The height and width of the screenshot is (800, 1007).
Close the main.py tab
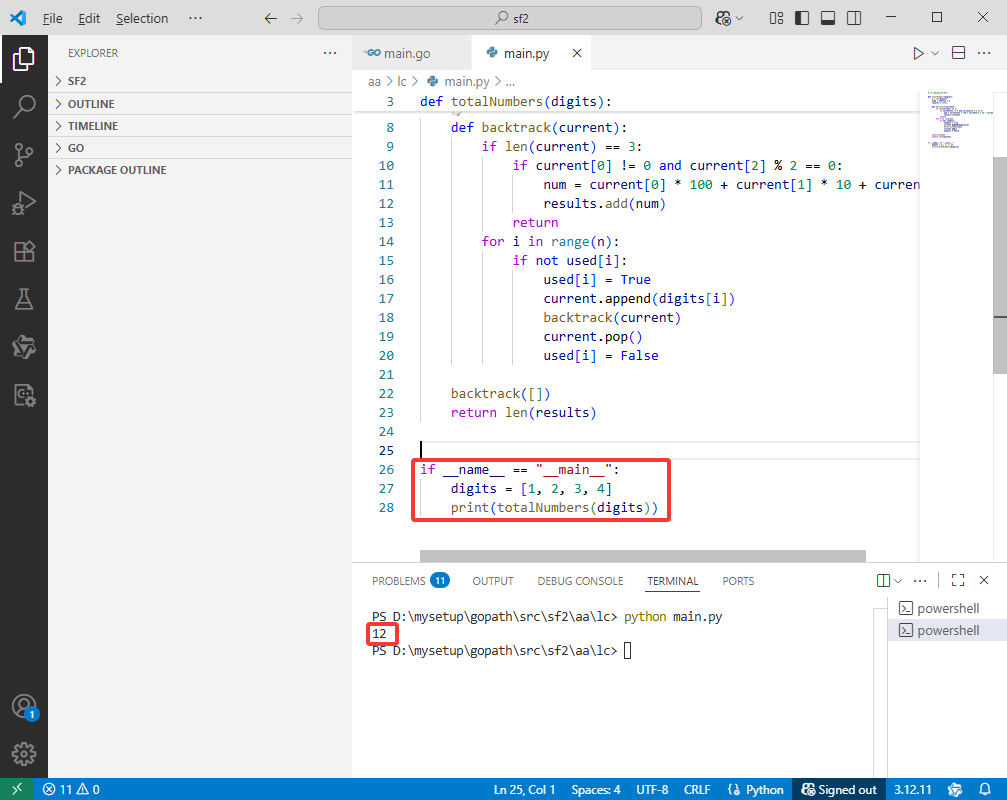[577, 53]
